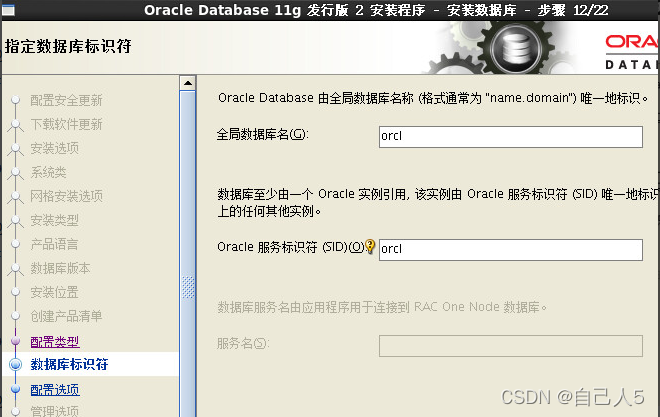Click the 安装类型 step
The height and width of the screenshot is (417, 660).
tap(55, 220)
